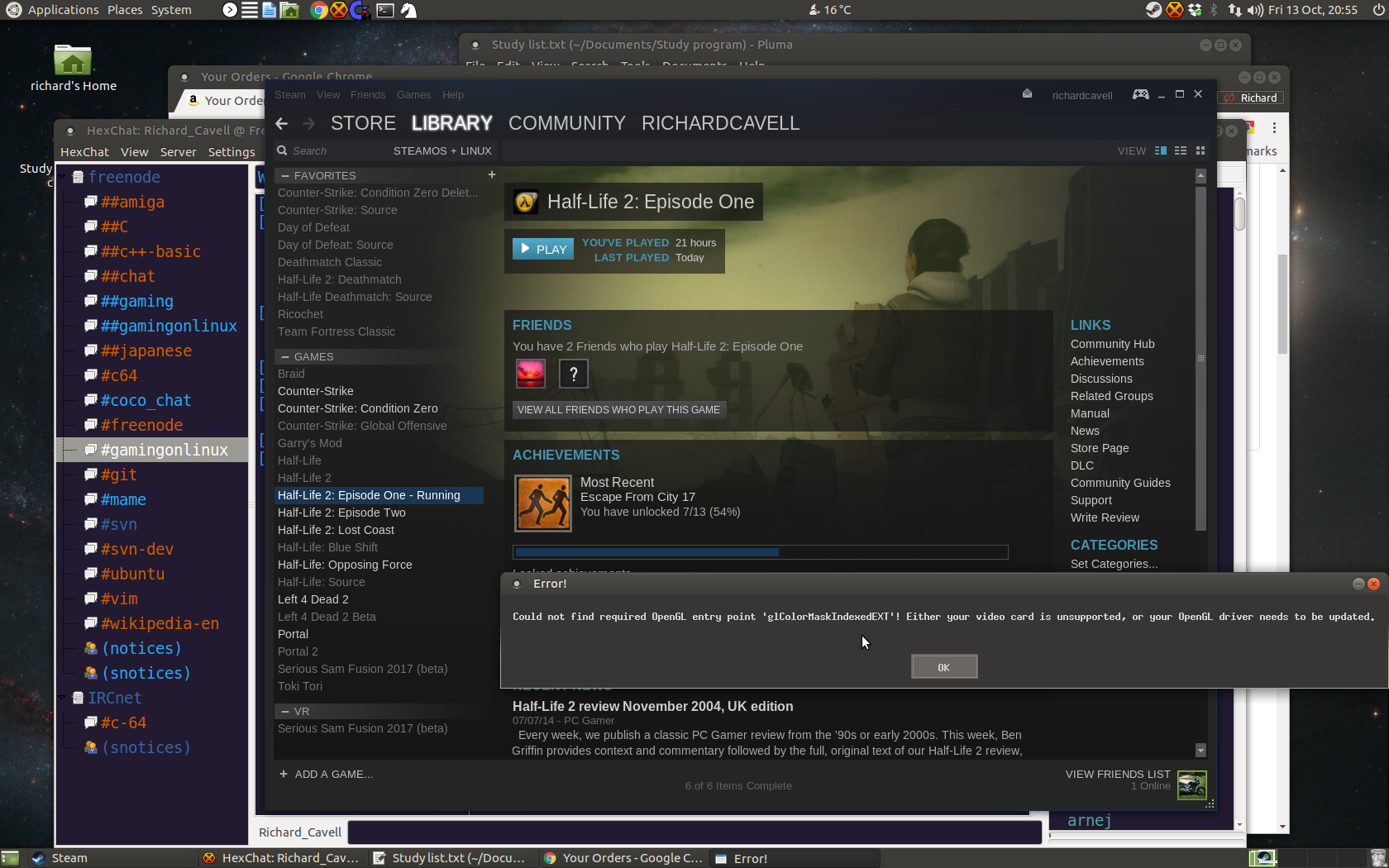Launch the terminal from the top panel
1389x868 pixels.
pos(385,10)
